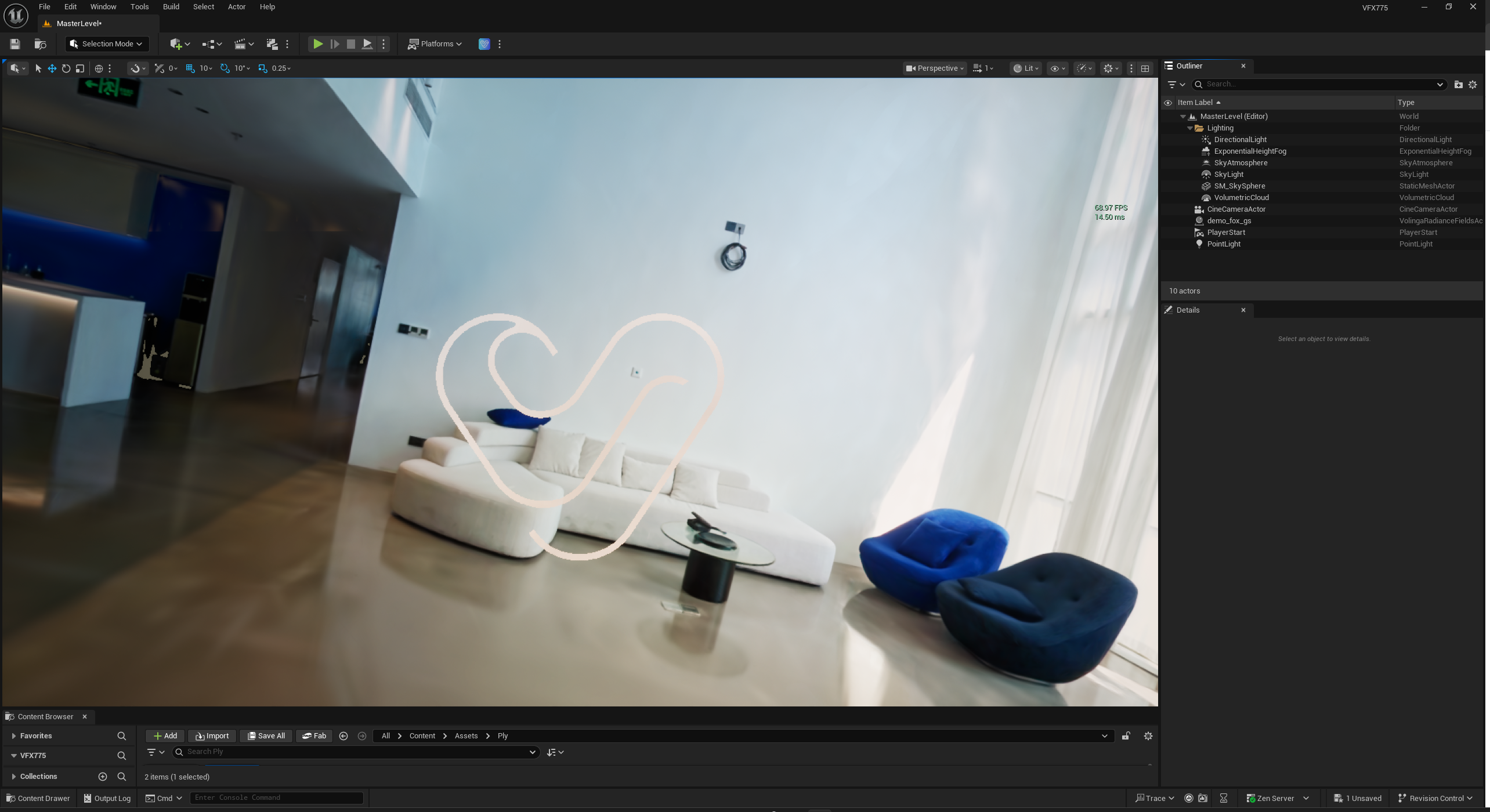Image resolution: width=1490 pixels, height=812 pixels.
Task: Click the Save All button
Action: (x=266, y=736)
